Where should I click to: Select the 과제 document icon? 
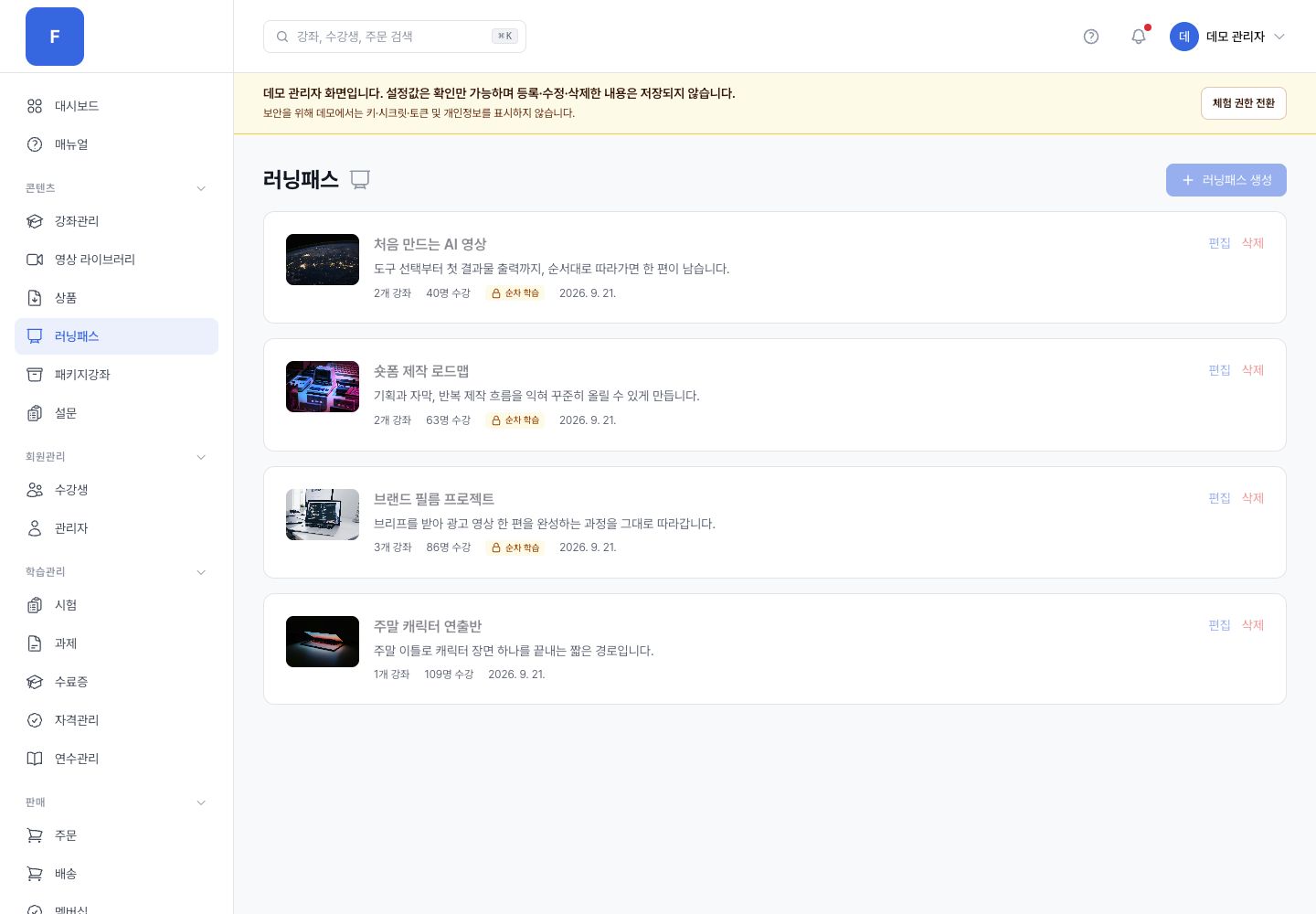coord(35,643)
